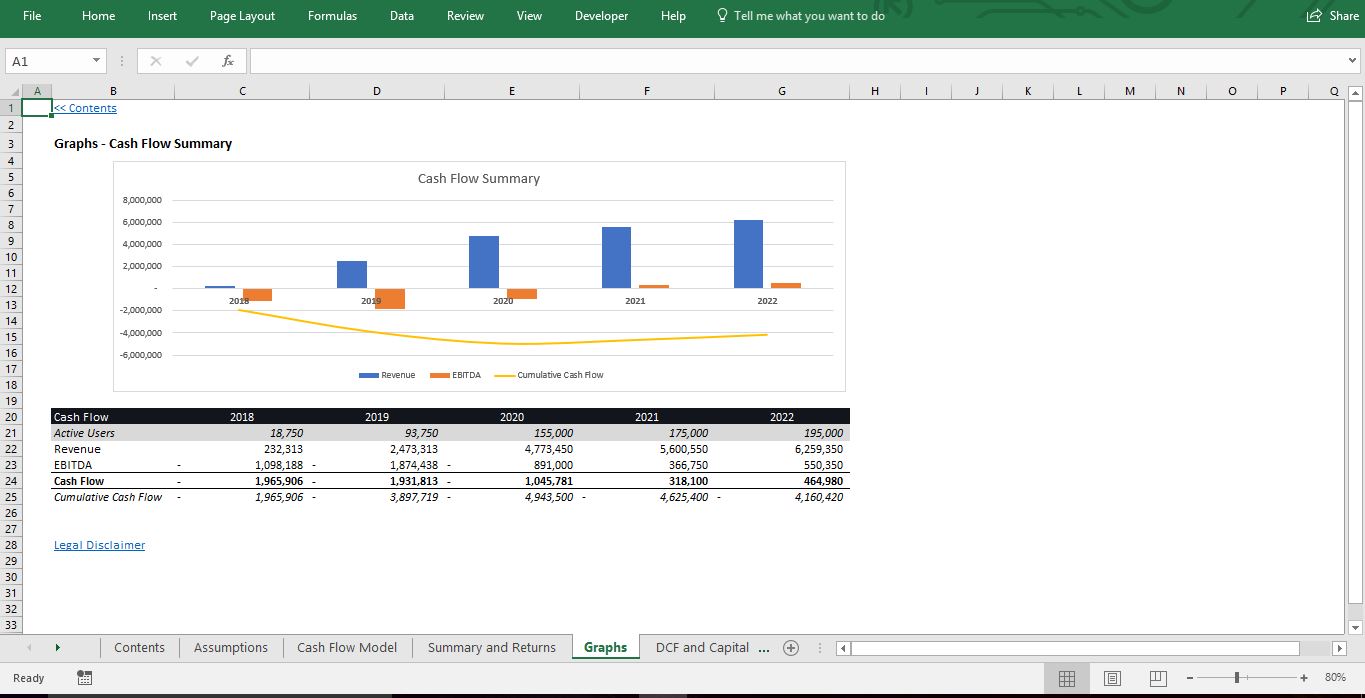The height and width of the screenshot is (698, 1365).
Task: Switch to the Assumptions sheet tab
Action: (x=229, y=647)
